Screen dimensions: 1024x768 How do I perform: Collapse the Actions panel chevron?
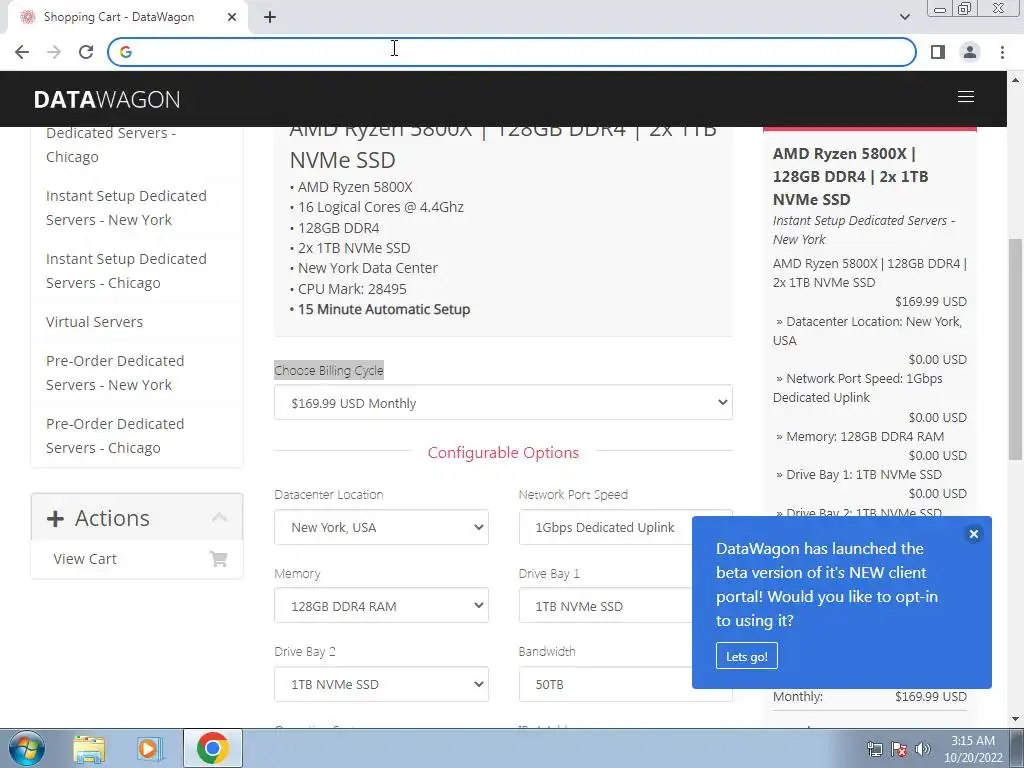coord(219,517)
